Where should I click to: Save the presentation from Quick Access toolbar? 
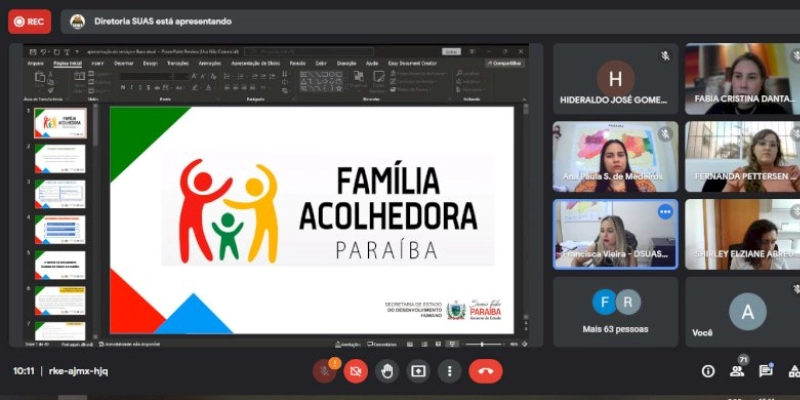33,52
